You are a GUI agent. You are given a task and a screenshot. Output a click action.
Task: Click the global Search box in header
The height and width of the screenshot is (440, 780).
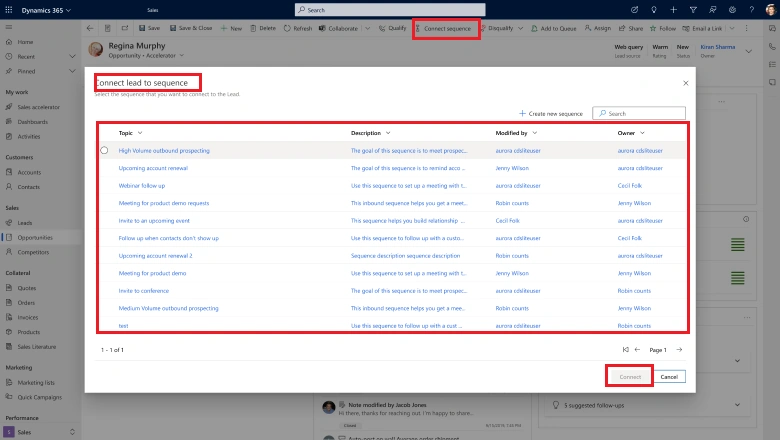[390, 10]
